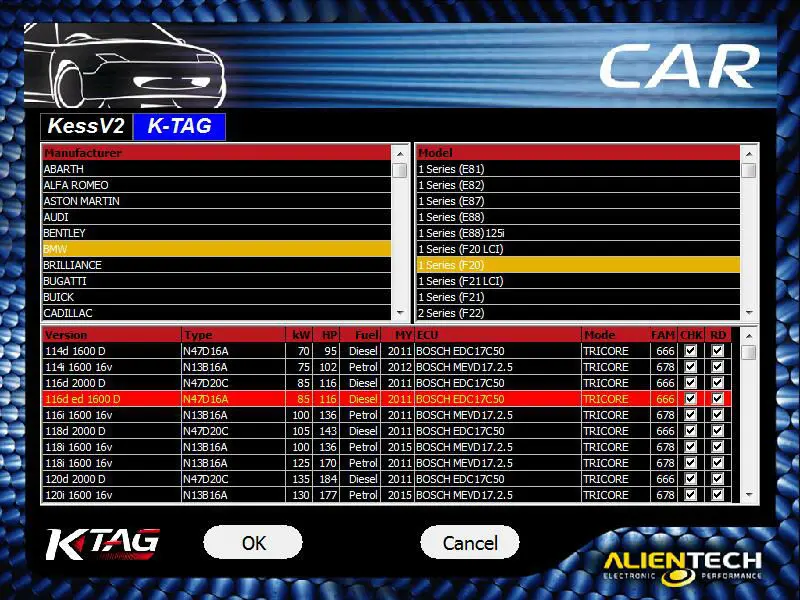This screenshot has height=600, width=800.
Task: Select AUDI manufacturer
Action: pyautogui.click(x=217, y=217)
